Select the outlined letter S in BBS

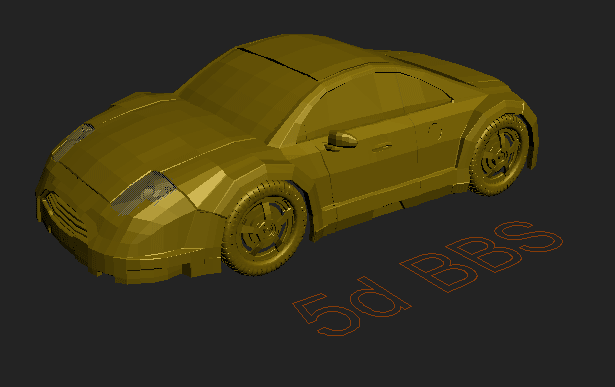[x=528, y=236]
